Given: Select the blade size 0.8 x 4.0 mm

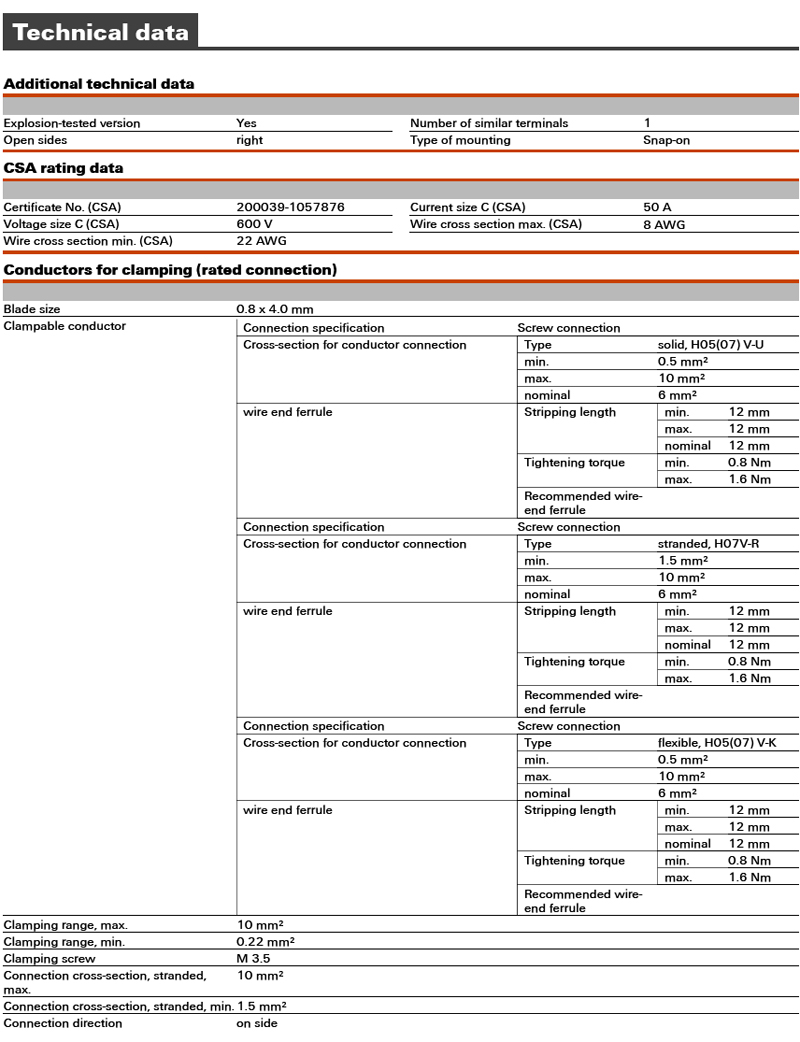Looking at the screenshot, I should (x=274, y=309).
